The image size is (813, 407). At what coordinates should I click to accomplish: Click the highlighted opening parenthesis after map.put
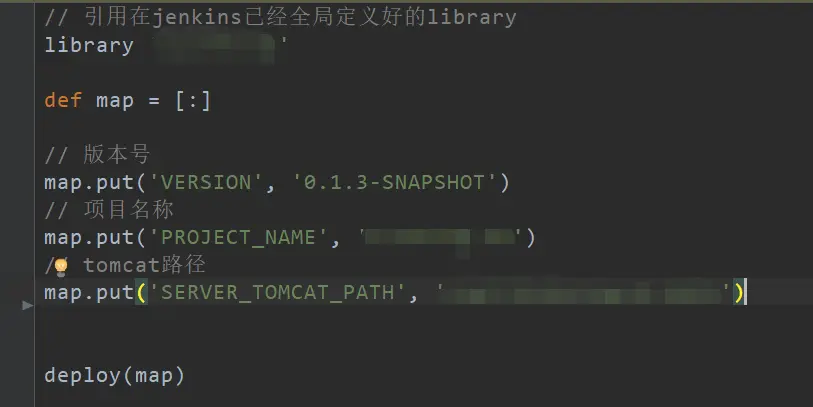(141, 293)
